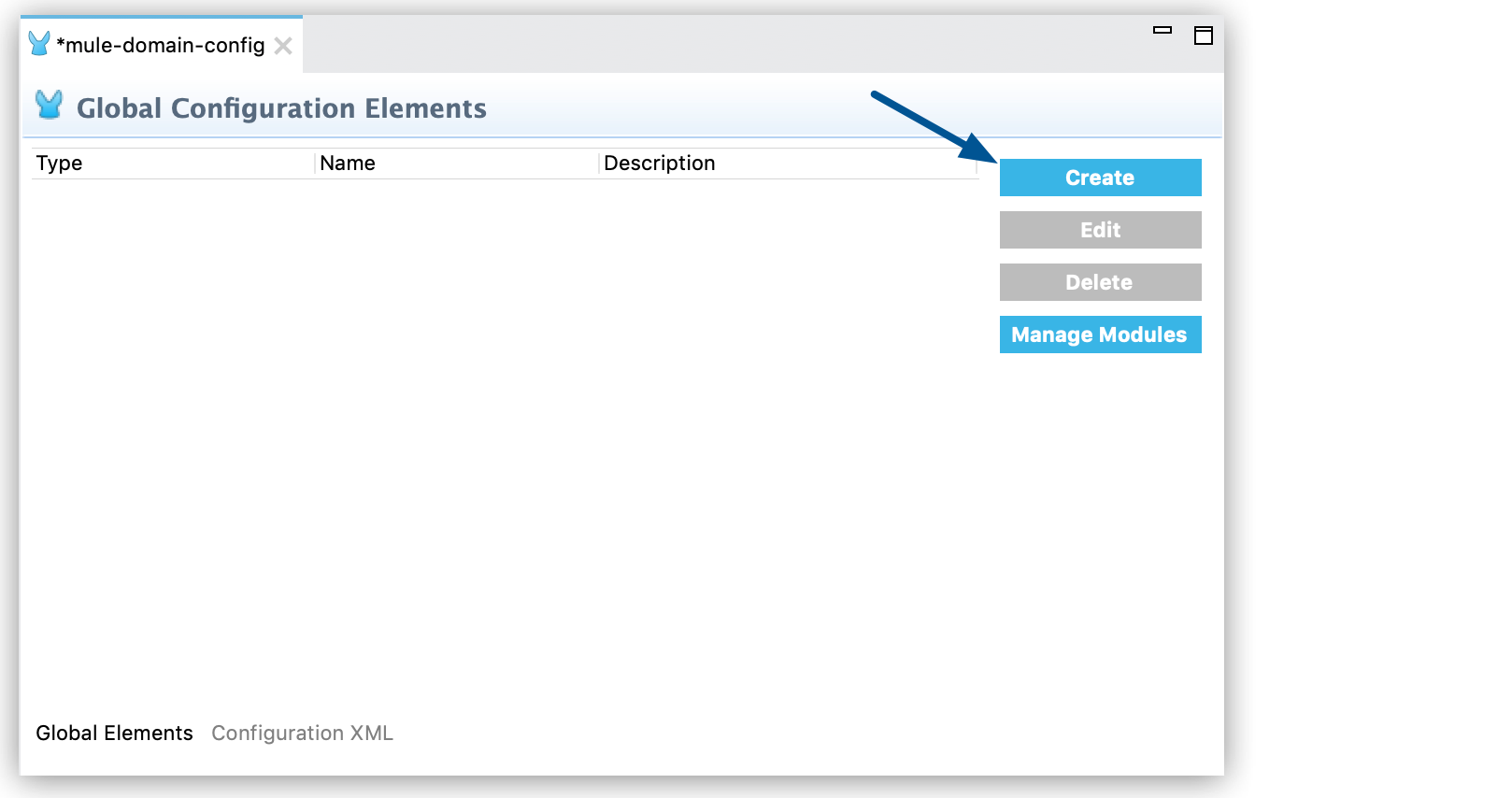This screenshot has height=798, width=1512.
Task: Click the Mule icon on the editor tab
Action: (x=39, y=44)
